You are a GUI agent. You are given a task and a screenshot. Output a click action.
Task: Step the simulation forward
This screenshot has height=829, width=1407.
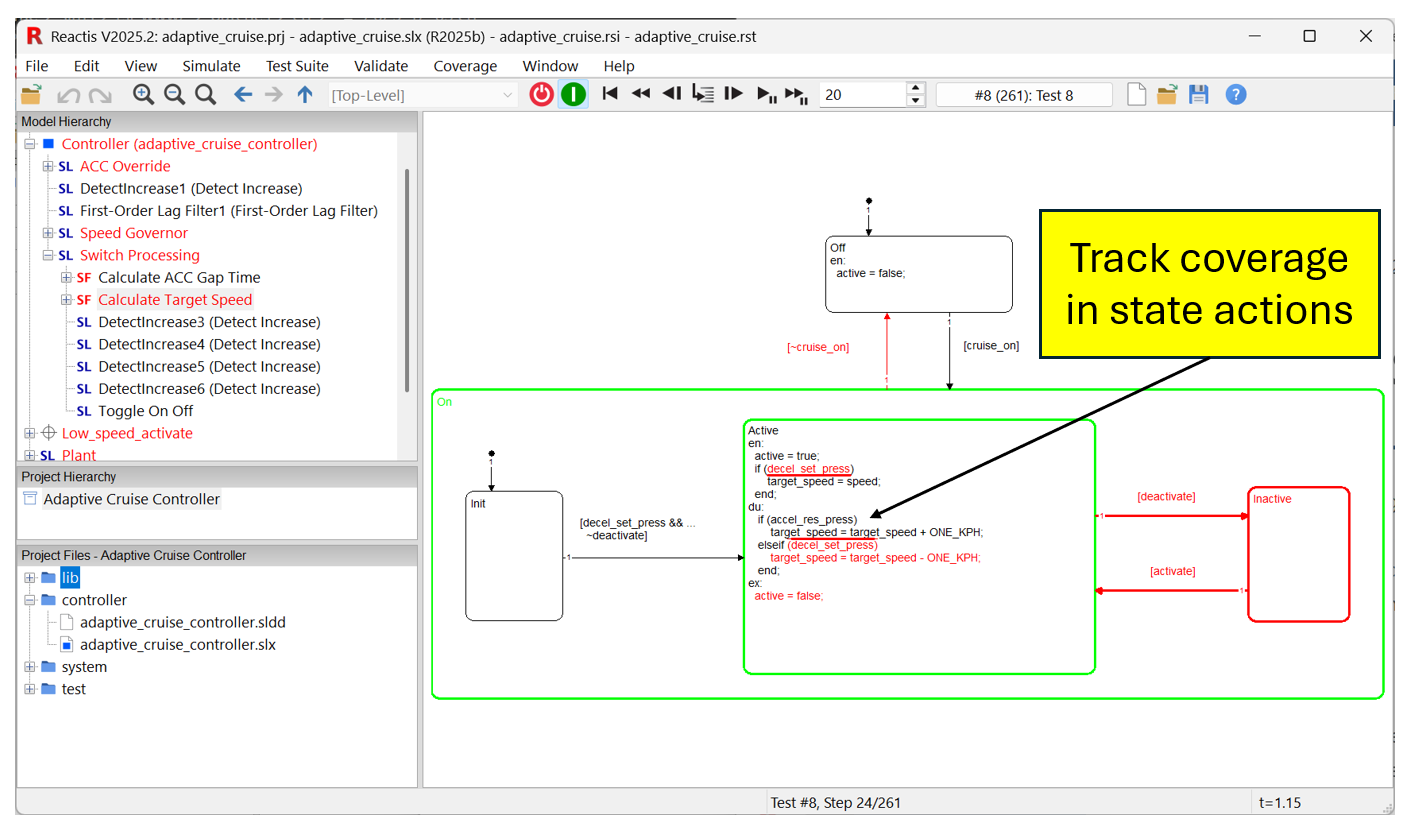[x=733, y=93]
